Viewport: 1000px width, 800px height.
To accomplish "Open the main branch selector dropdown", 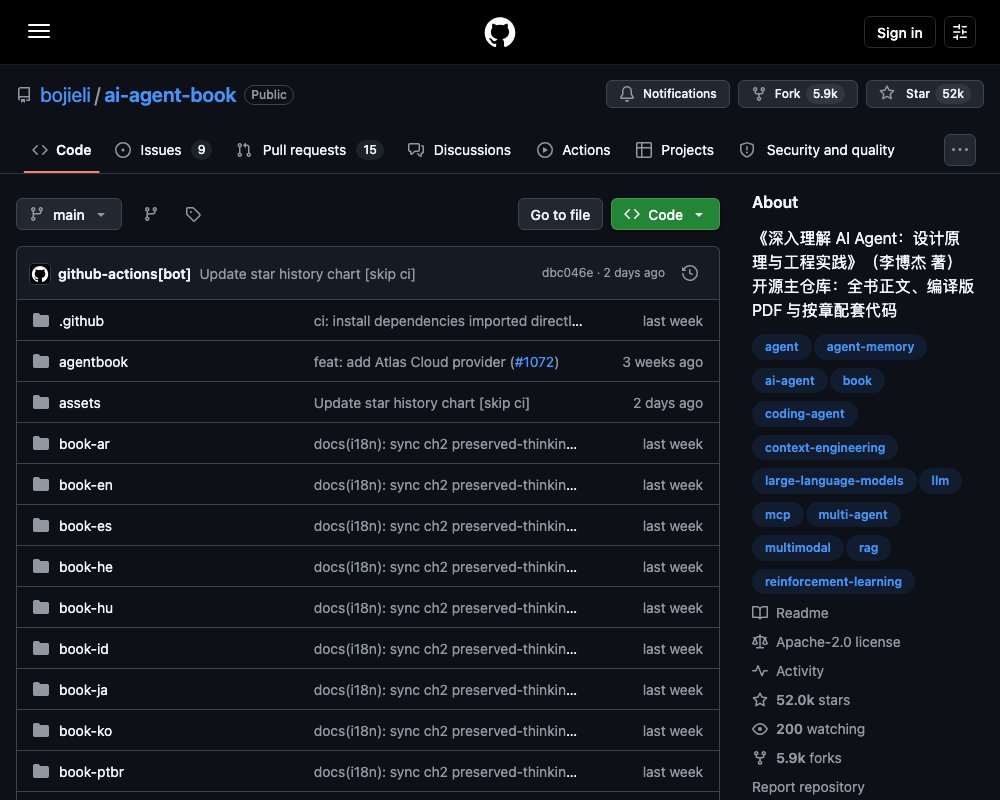I will point(69,214).
